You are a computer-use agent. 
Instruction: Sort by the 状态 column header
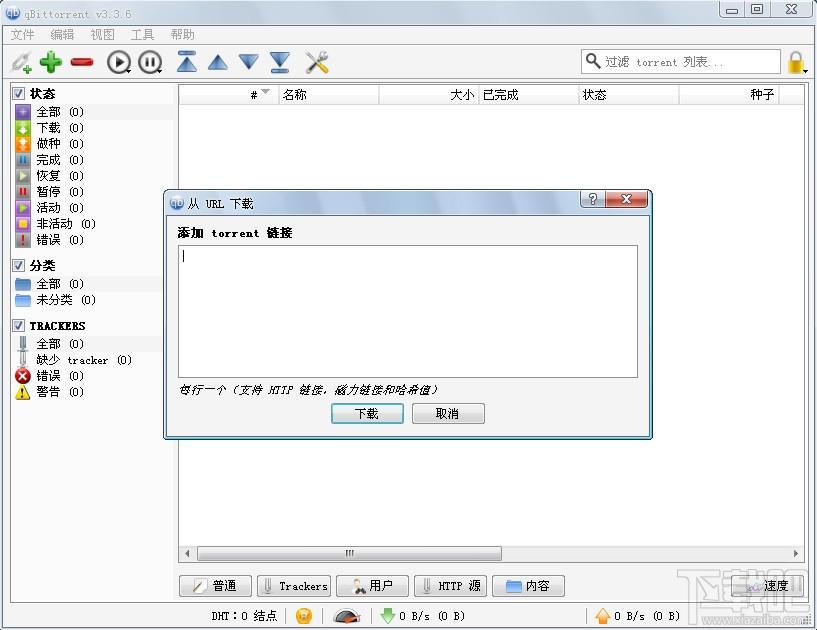(629, 94)
